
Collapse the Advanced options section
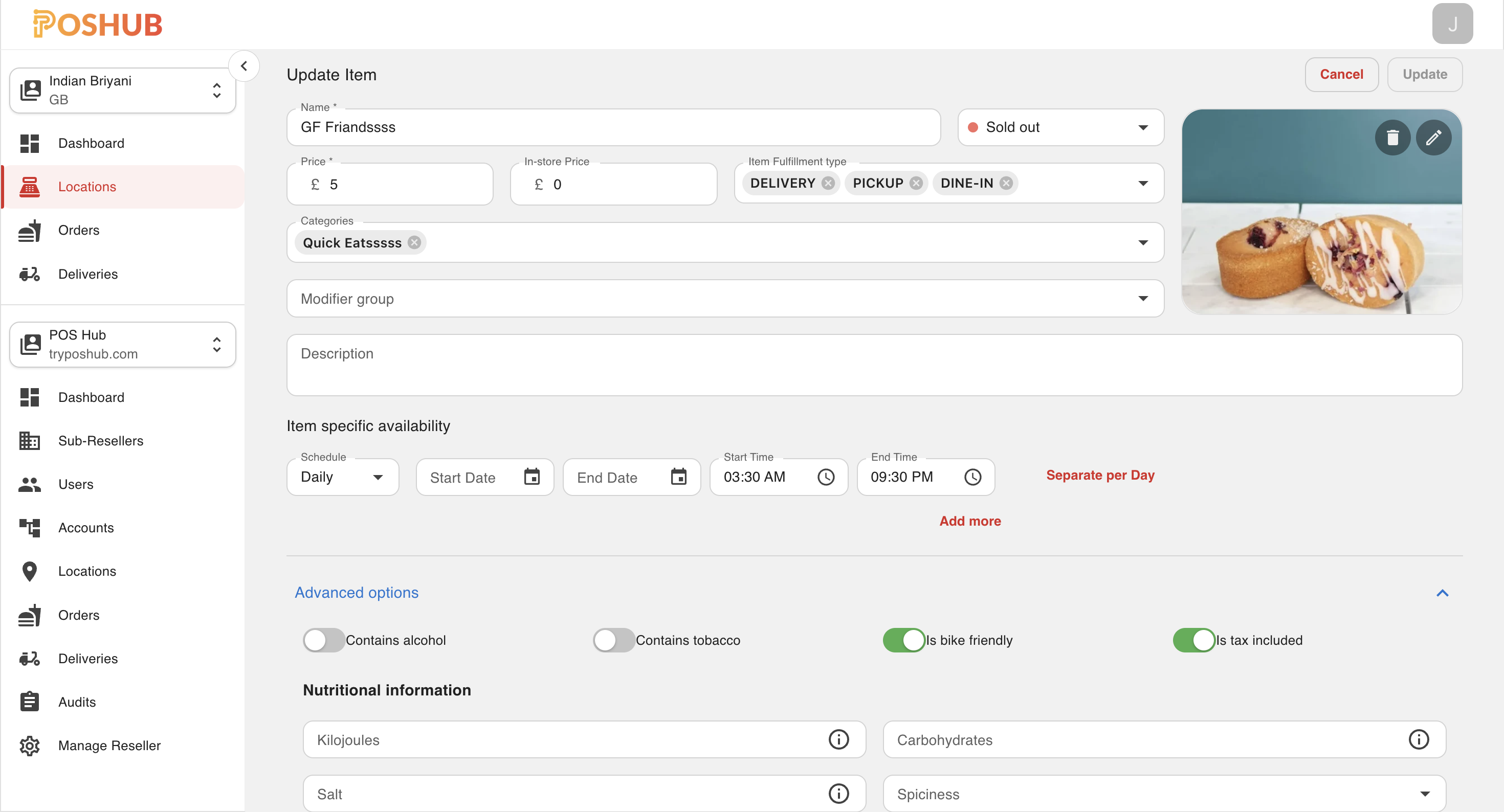(x=1442, y=593)
